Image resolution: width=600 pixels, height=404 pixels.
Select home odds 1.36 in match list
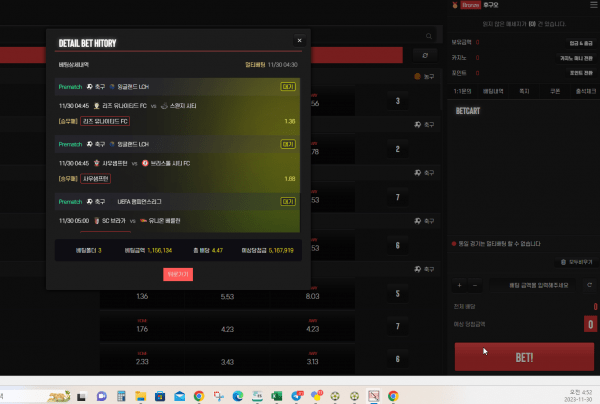point(142,296)
